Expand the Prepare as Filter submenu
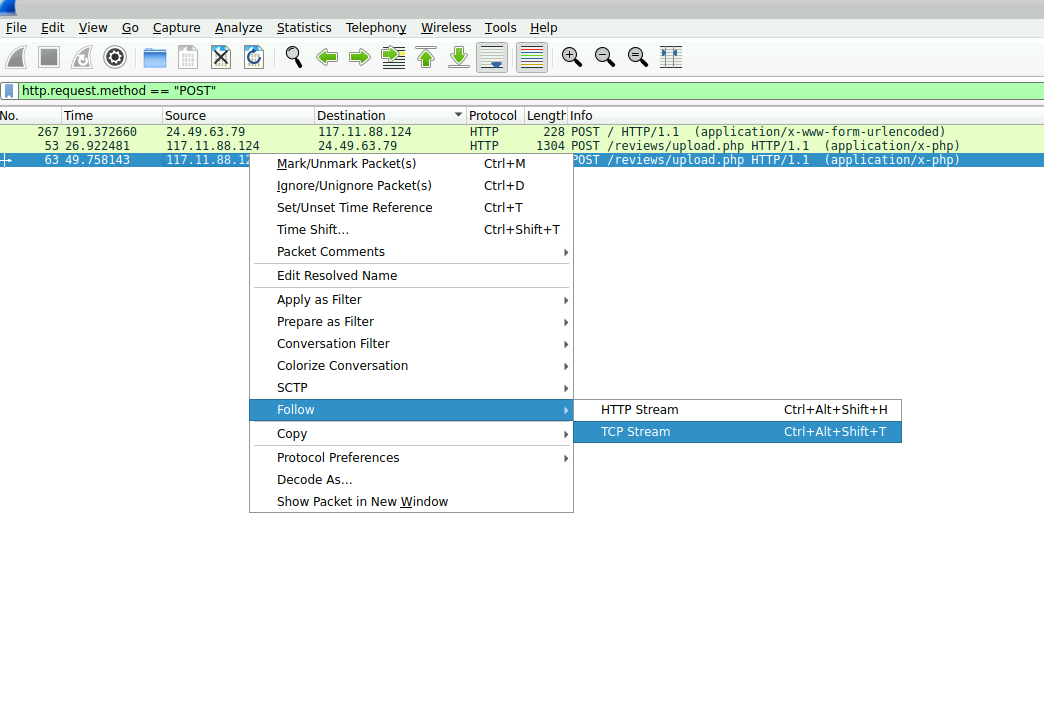 (x=411, y=322)
